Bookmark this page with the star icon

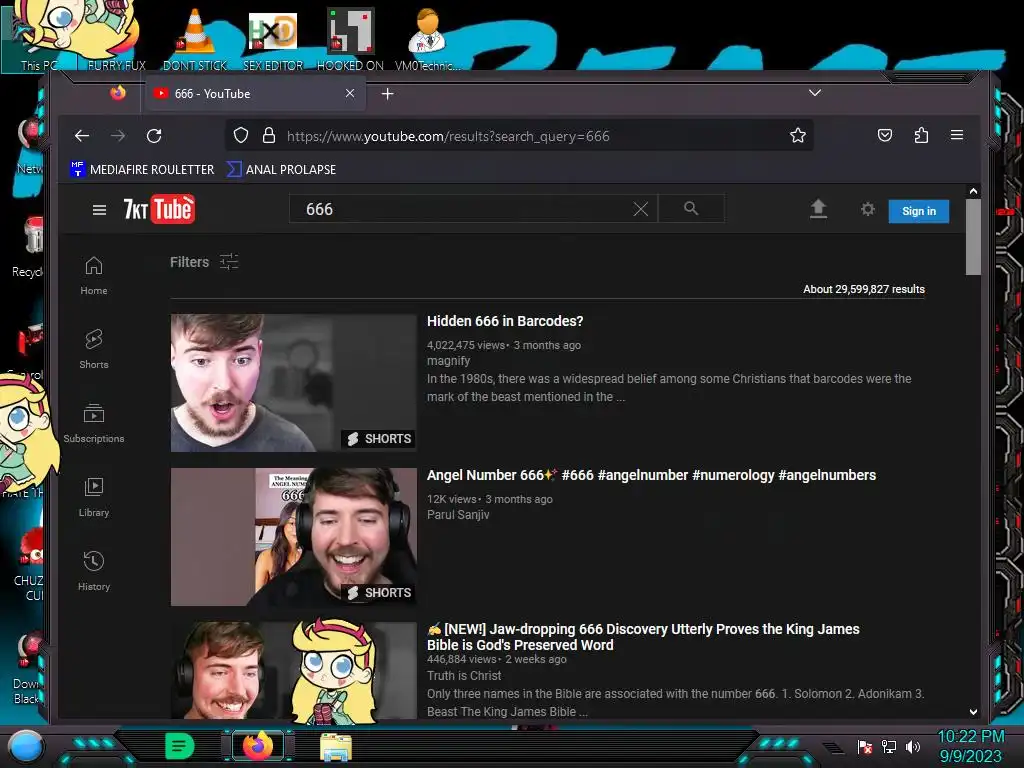(797, 136)
